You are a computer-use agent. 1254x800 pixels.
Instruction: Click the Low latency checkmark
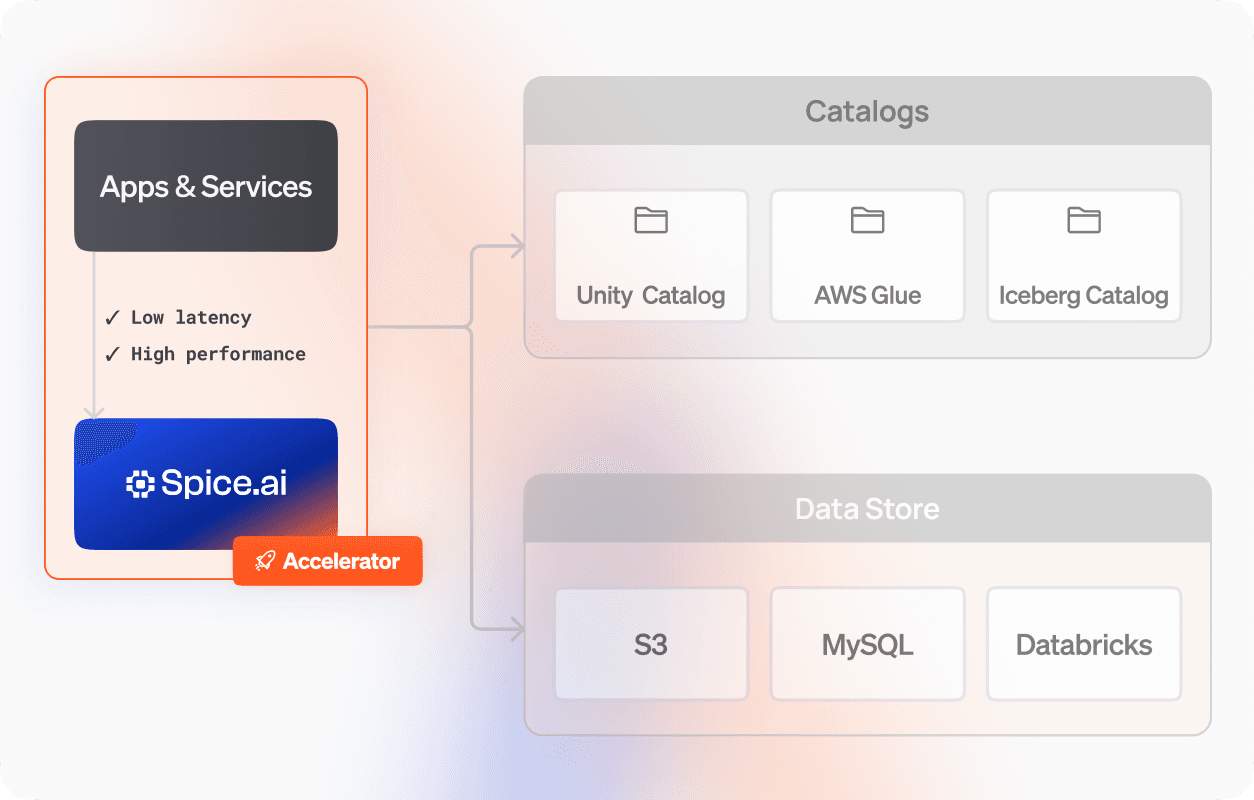coord(113,318)
